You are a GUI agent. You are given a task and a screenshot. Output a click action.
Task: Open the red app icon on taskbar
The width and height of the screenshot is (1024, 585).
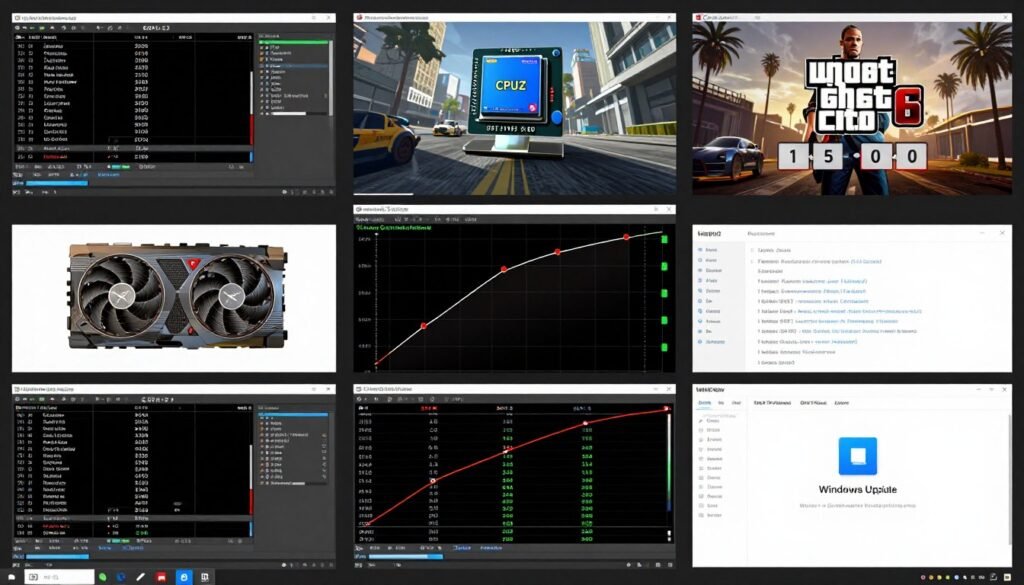161,577
